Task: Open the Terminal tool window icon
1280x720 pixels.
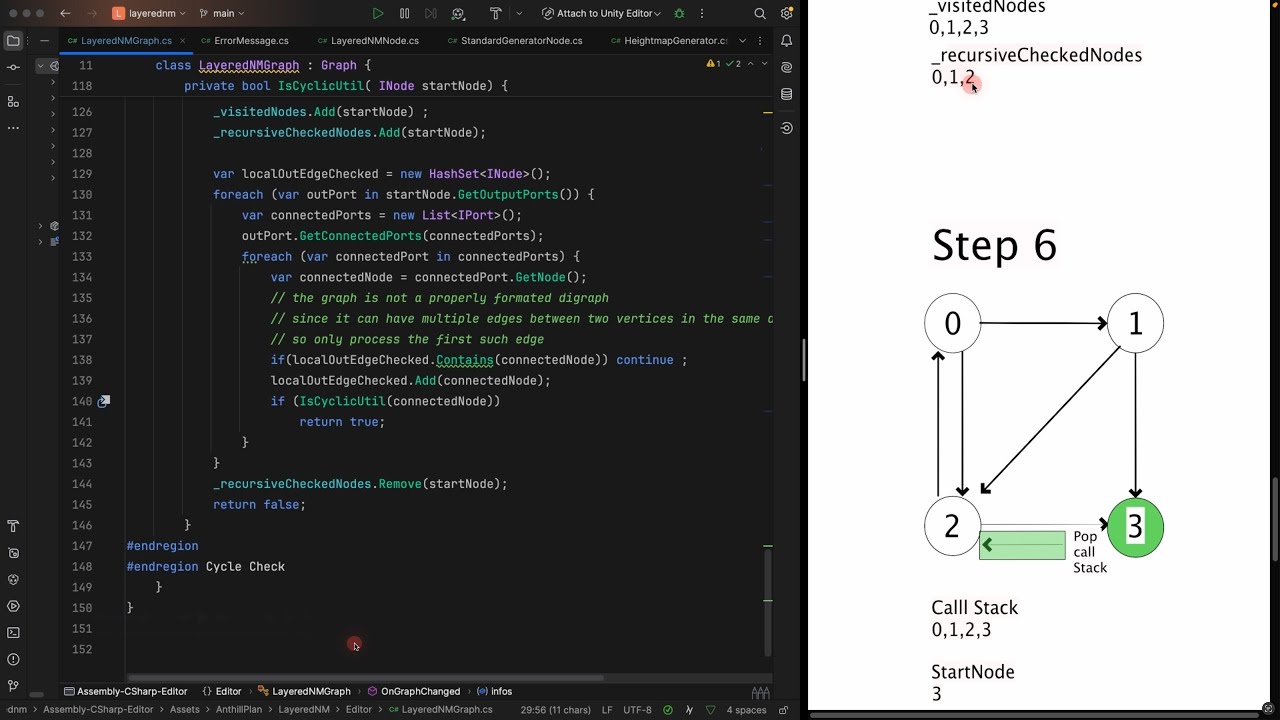Action: 13,633
